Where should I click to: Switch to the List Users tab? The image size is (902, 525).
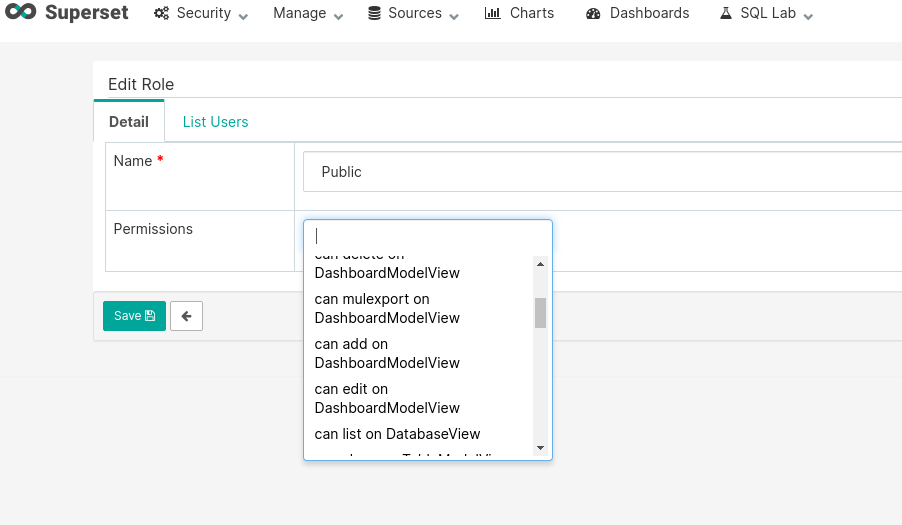215,122
